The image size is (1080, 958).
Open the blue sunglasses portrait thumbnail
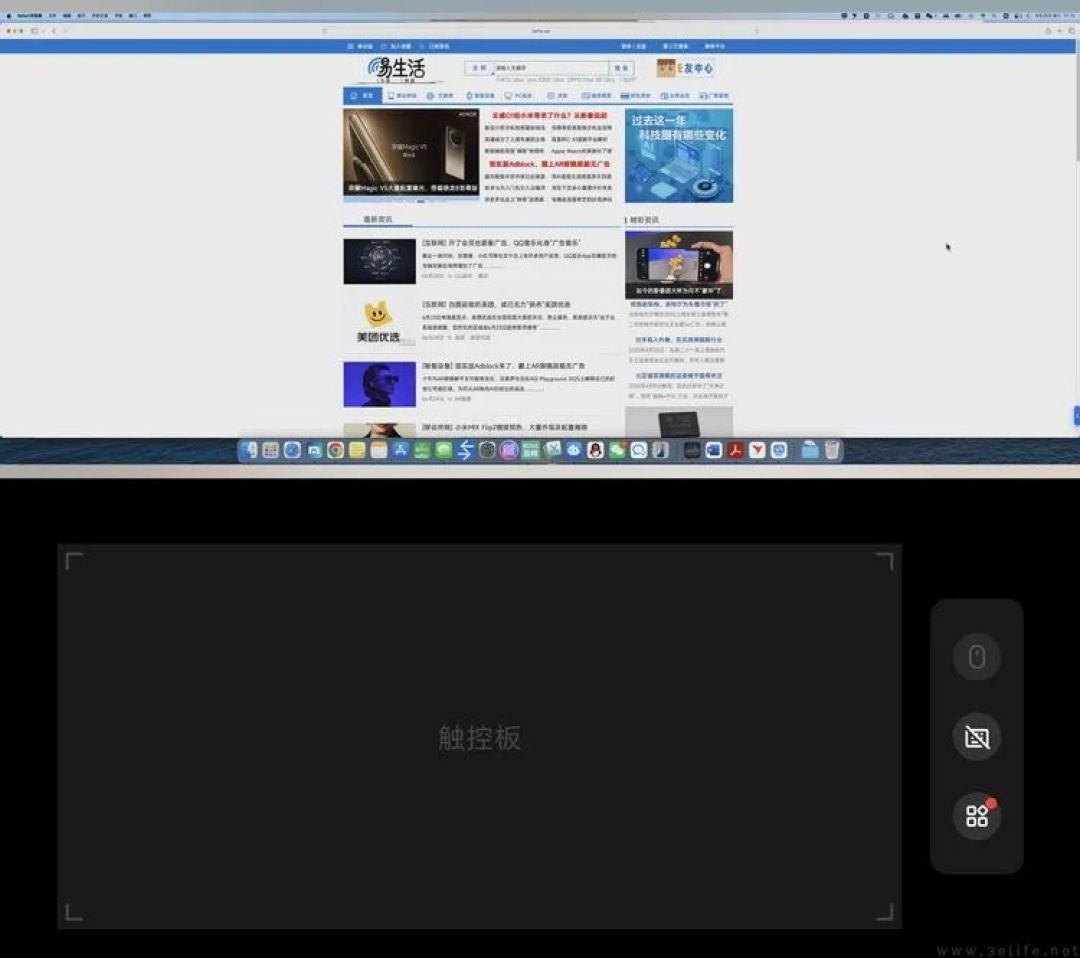pos(380,384)
